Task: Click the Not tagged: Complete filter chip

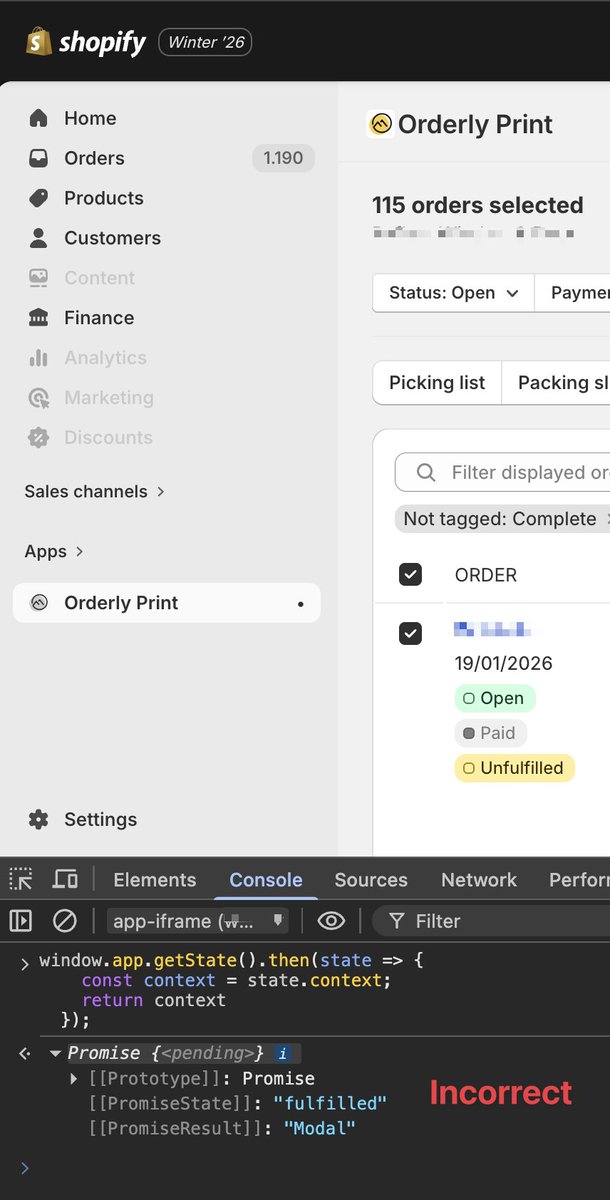Action: click(x=503, y=519)
